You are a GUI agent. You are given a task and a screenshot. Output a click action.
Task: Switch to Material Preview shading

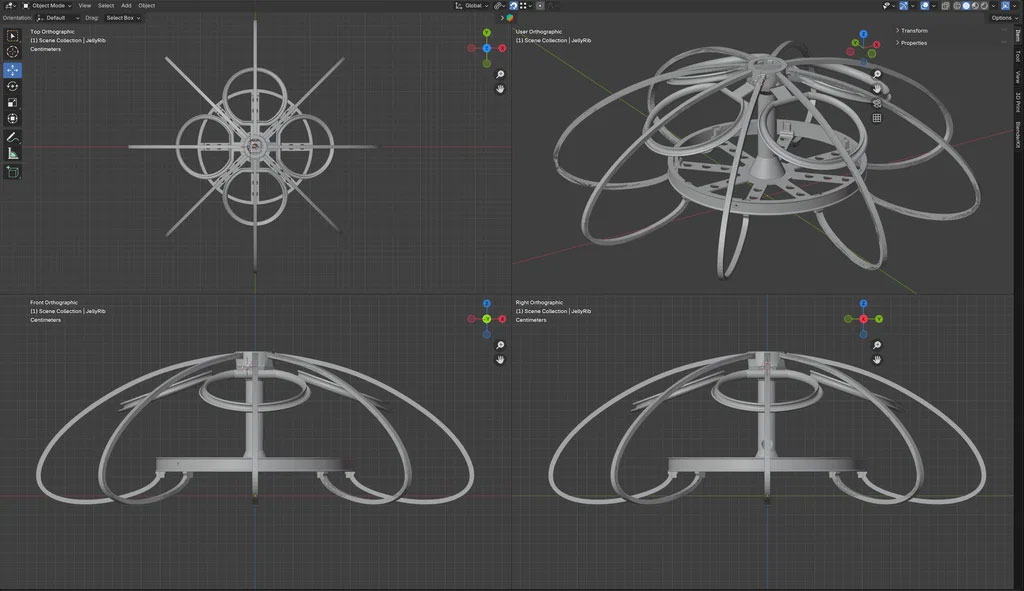click(x=975, y=6)
